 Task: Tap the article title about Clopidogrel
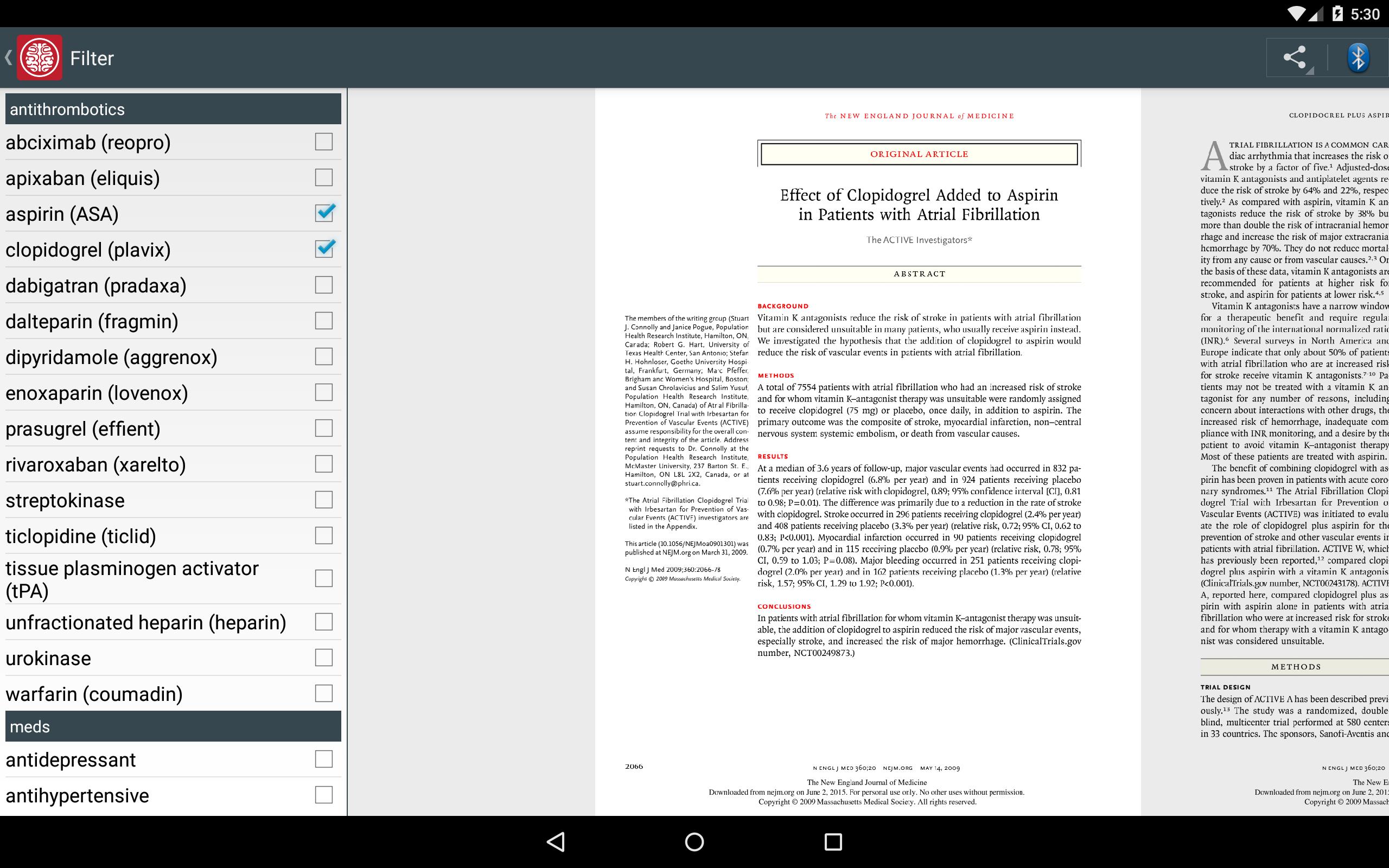(x=919, y=205)
